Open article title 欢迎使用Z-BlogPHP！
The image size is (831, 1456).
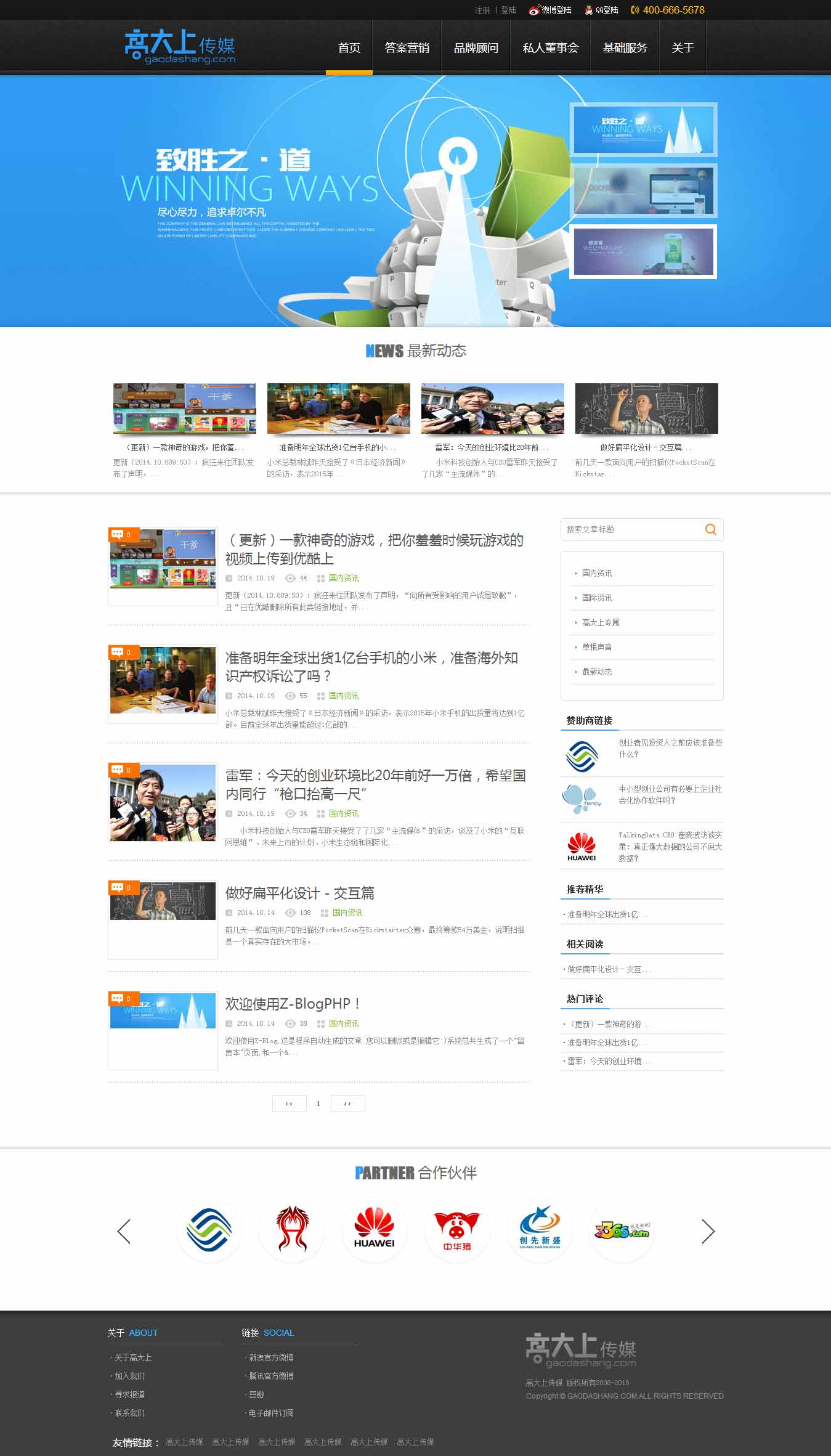tap(293, 1004)
